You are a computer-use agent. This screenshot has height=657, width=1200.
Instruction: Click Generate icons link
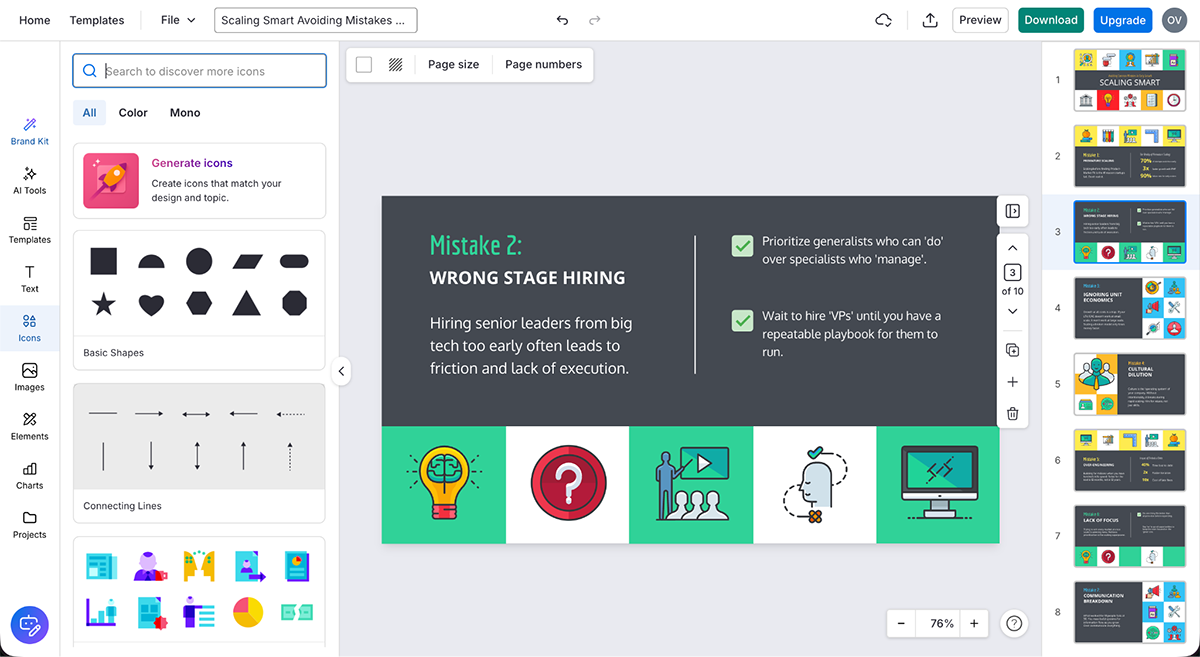192,163
